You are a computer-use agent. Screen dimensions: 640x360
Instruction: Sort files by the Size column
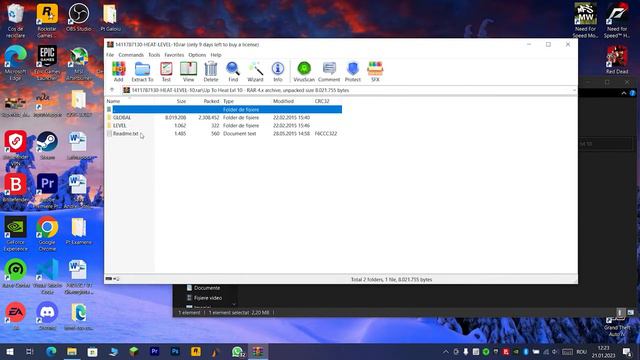pyautogui.click(x=181, y=101)
